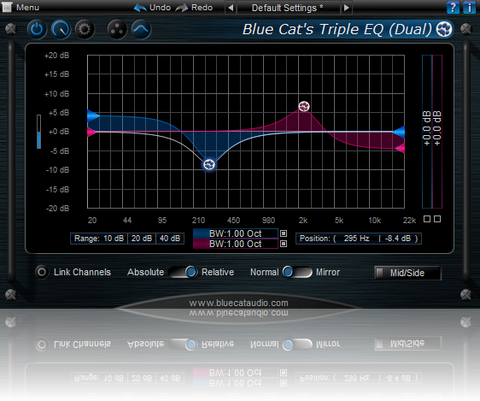Click the square icon beside blue bandwidth
The image size is (480, 401).
(283, 233)
